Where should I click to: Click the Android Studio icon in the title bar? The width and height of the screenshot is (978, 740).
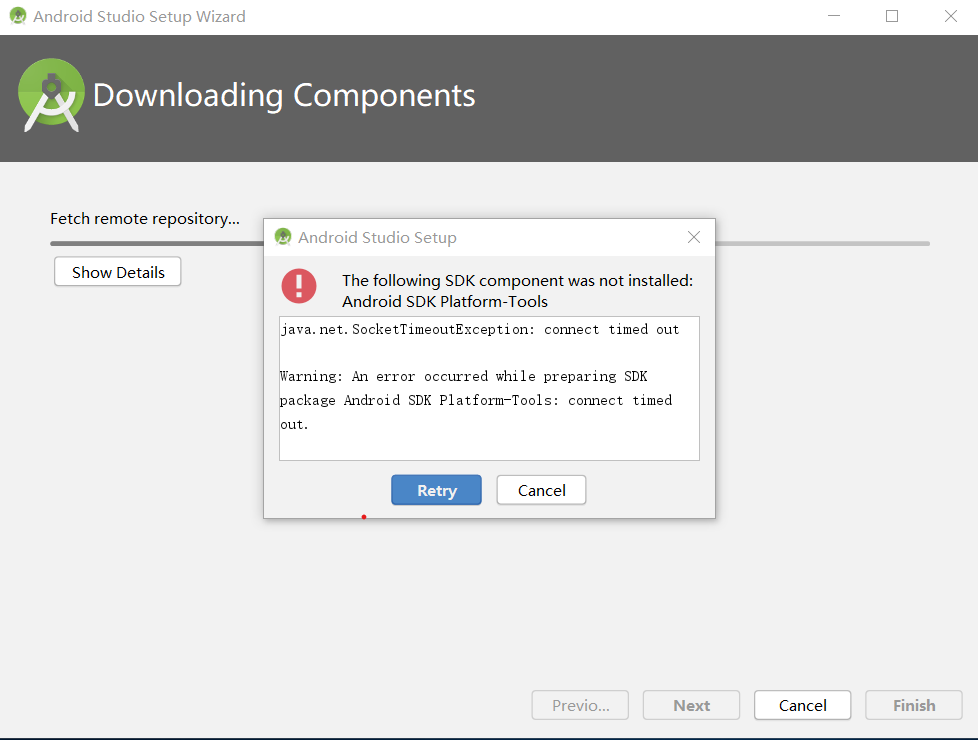click(x=17, y=16)
